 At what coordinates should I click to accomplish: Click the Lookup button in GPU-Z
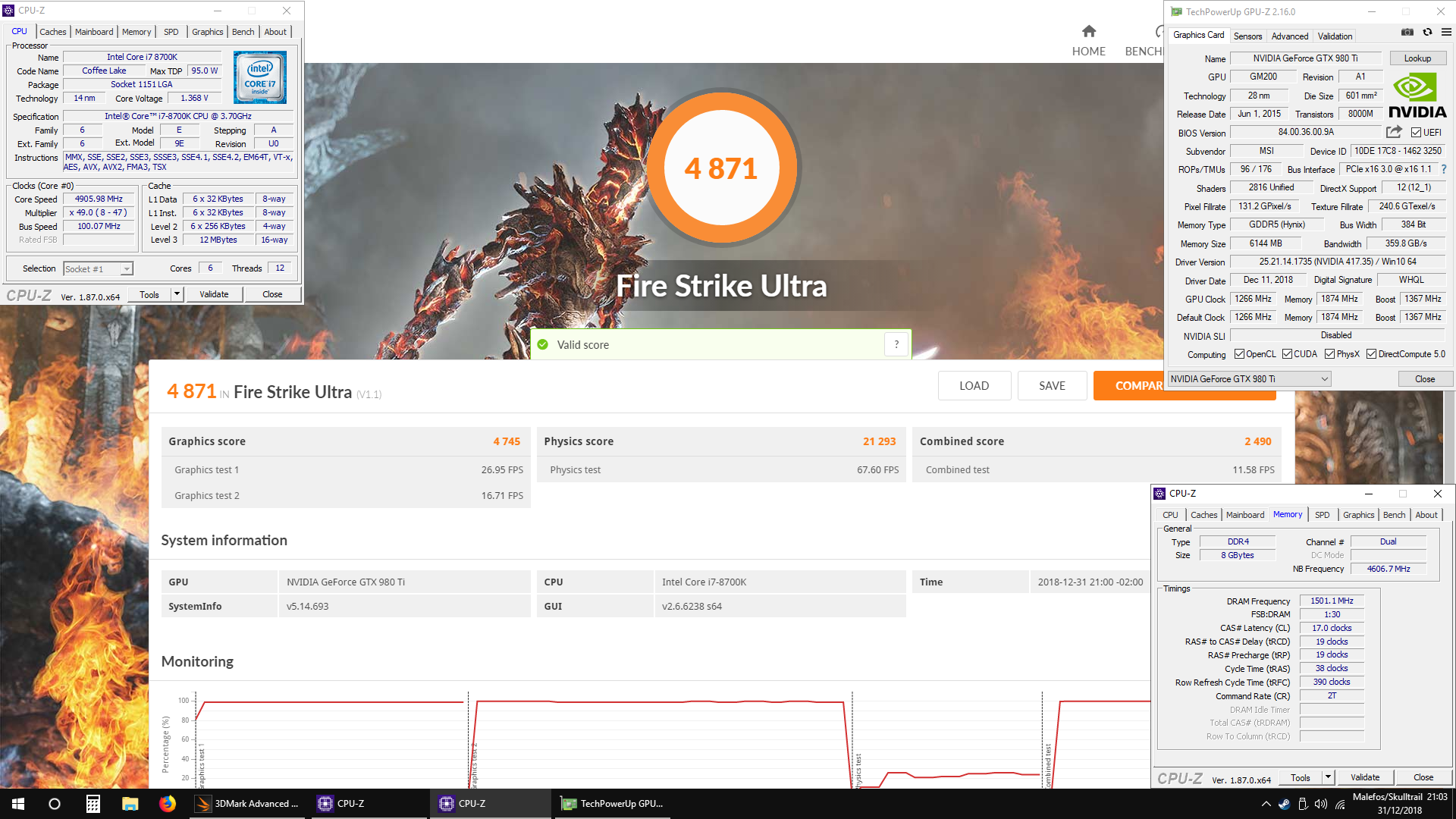point(1417,58)
